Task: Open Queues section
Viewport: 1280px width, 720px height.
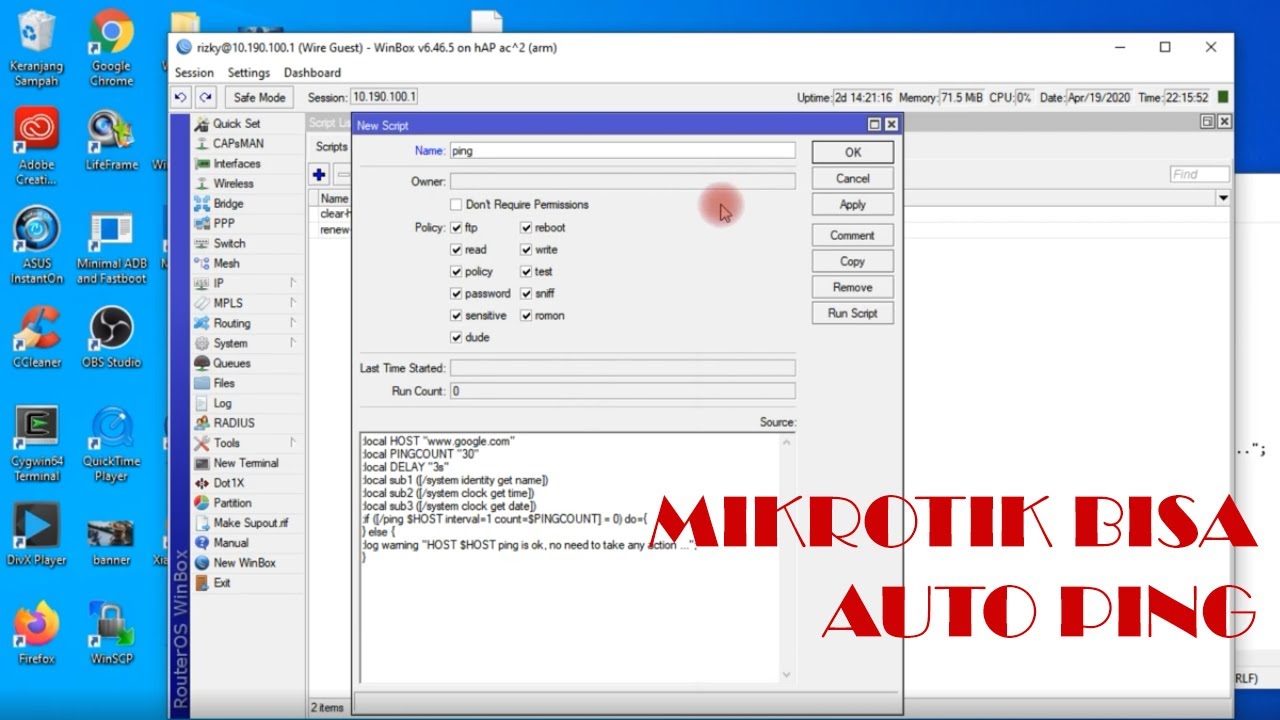Action: click(231, 363)
